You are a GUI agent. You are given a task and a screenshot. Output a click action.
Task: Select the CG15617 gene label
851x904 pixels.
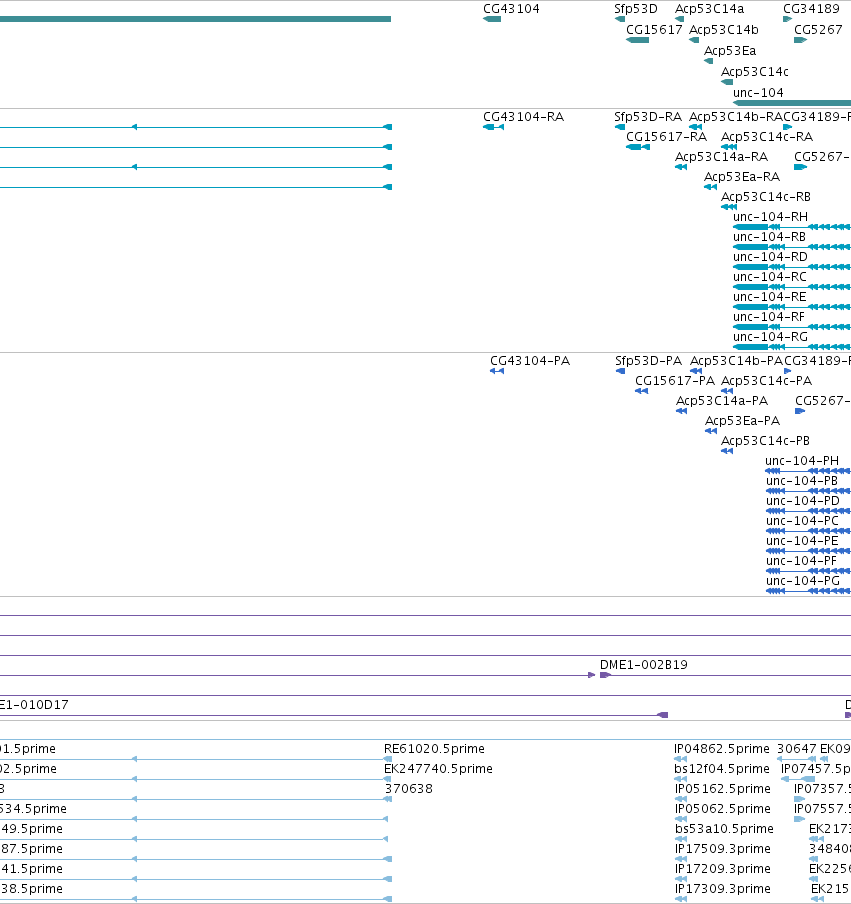[x=654, y=29]
